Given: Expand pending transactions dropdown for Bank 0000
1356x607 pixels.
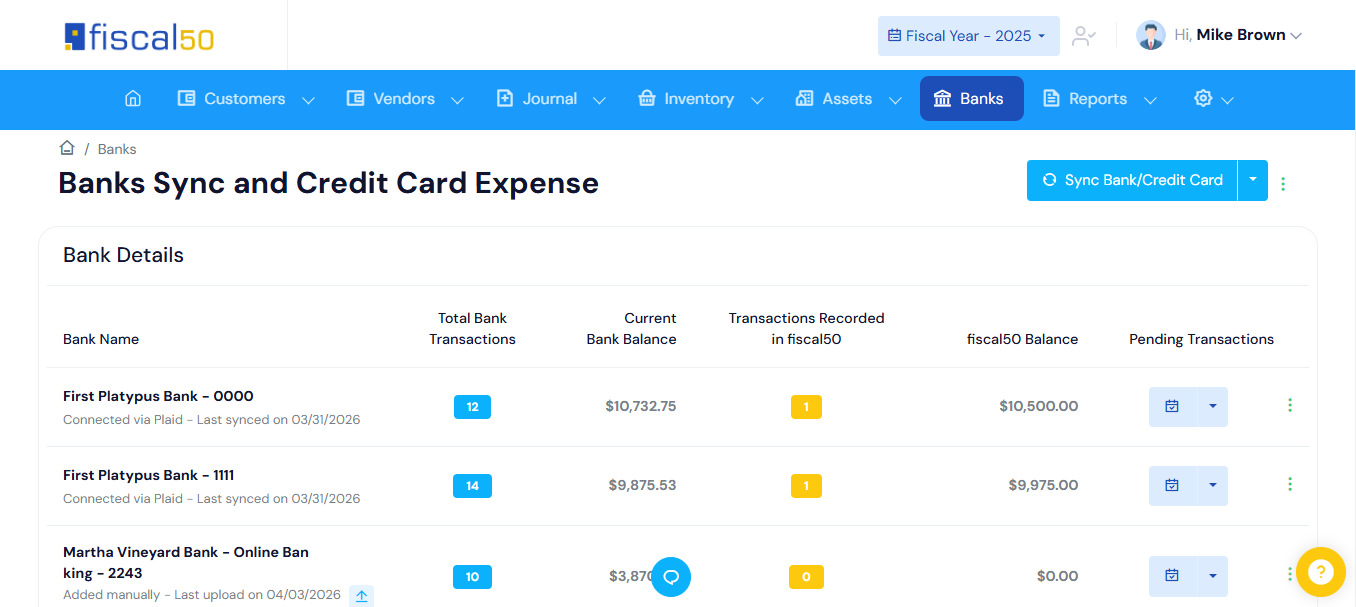Looking at the screenshot, I should point(1213,406).
